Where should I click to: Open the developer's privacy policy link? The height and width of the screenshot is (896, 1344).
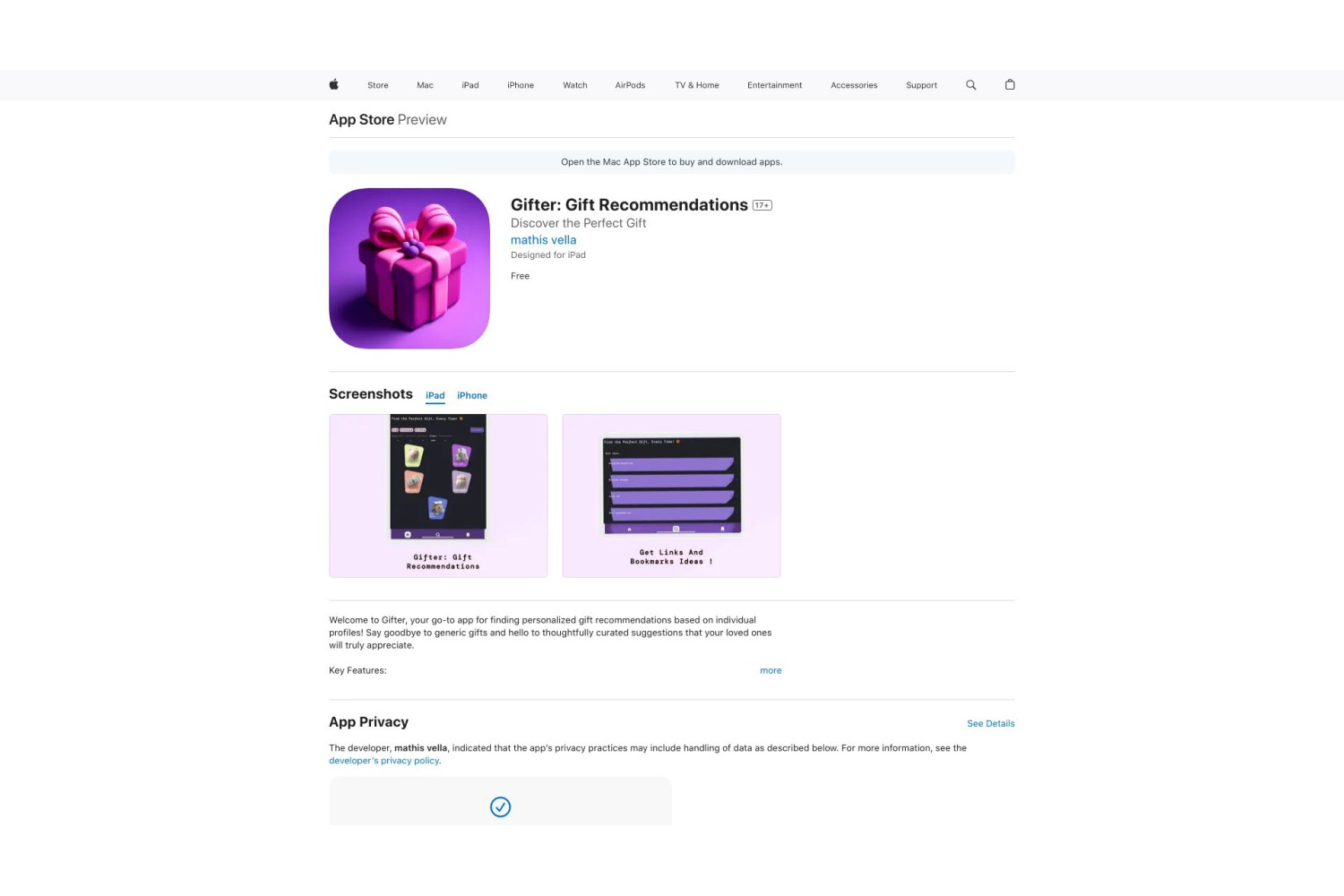click(384, 761)
